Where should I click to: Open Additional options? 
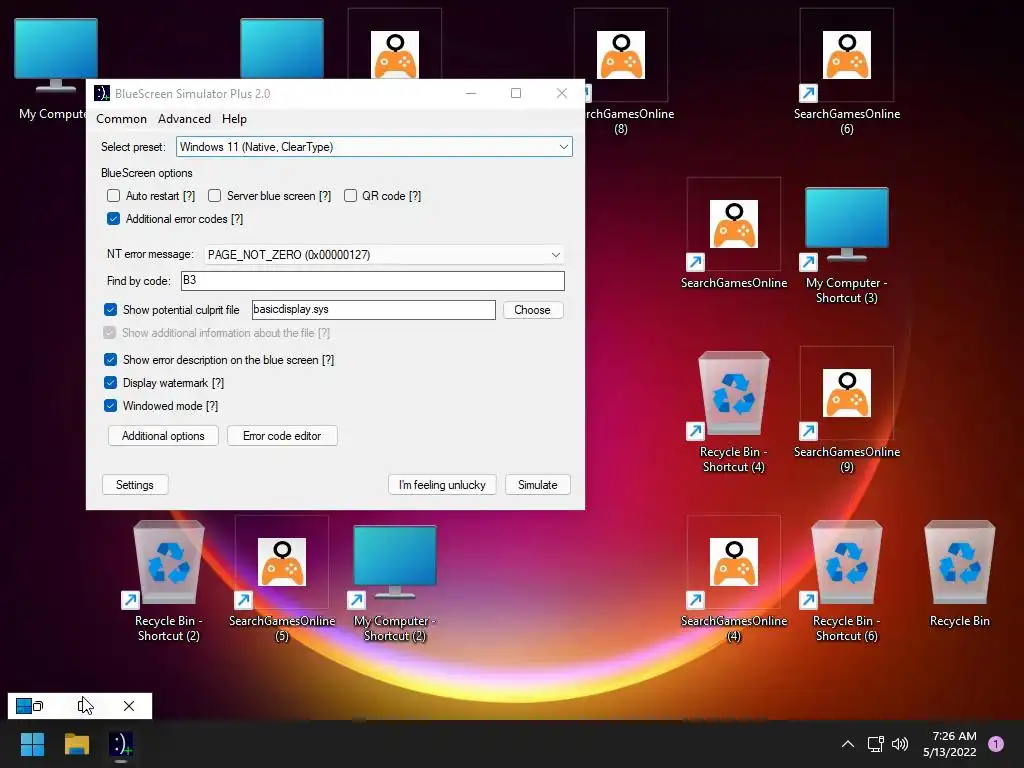pyautogui.click(x=163, y=436)
